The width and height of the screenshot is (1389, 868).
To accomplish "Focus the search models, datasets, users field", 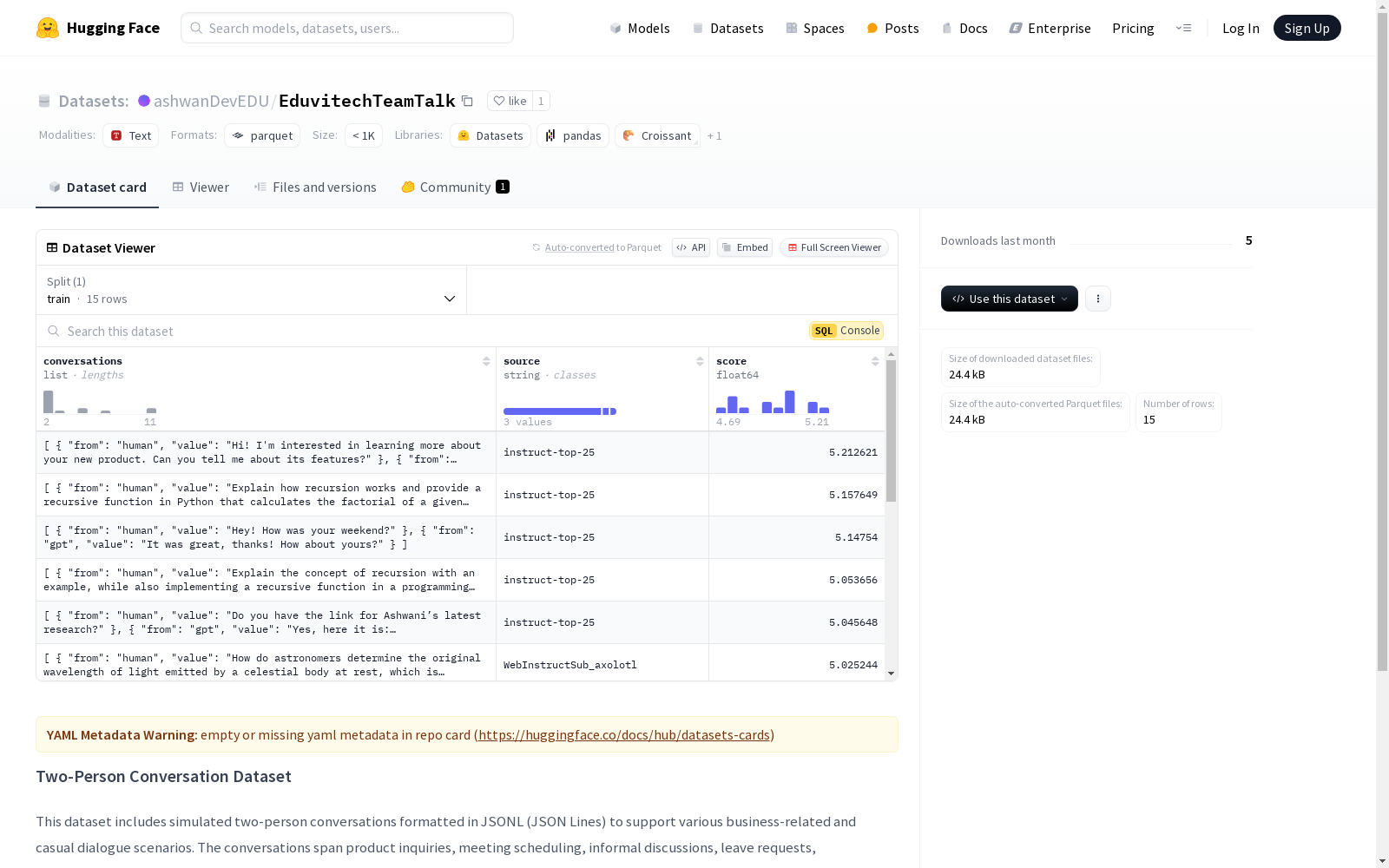I will [347, 28].
